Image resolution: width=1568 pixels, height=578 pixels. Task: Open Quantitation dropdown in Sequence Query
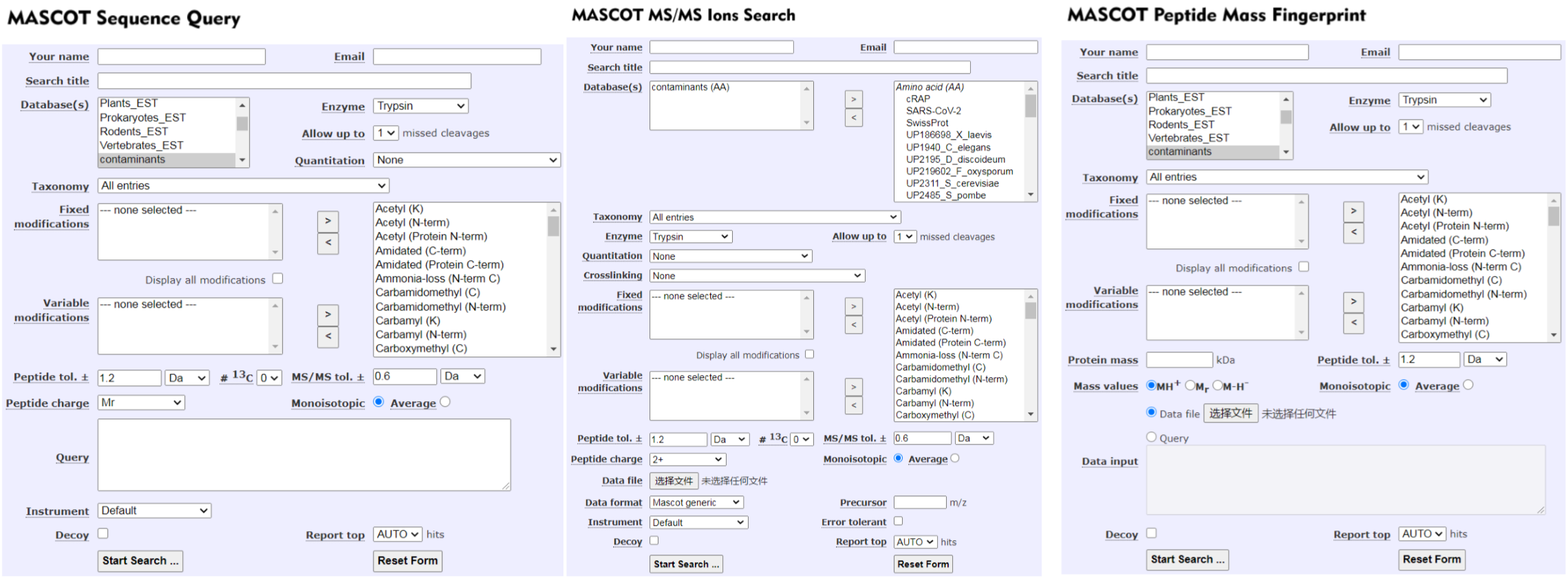pyautogui.click(x=466, y=160)
